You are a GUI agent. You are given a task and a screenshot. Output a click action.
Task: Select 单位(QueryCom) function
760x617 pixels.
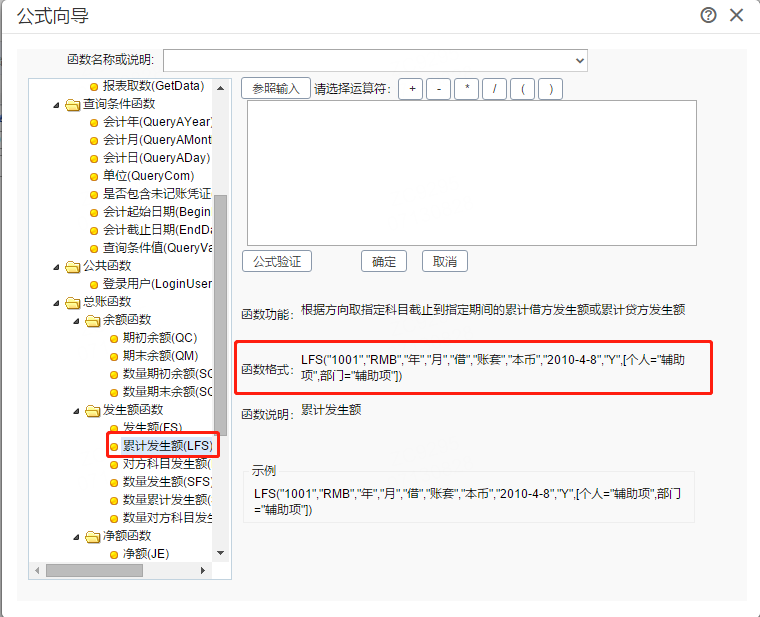point(148,176)
